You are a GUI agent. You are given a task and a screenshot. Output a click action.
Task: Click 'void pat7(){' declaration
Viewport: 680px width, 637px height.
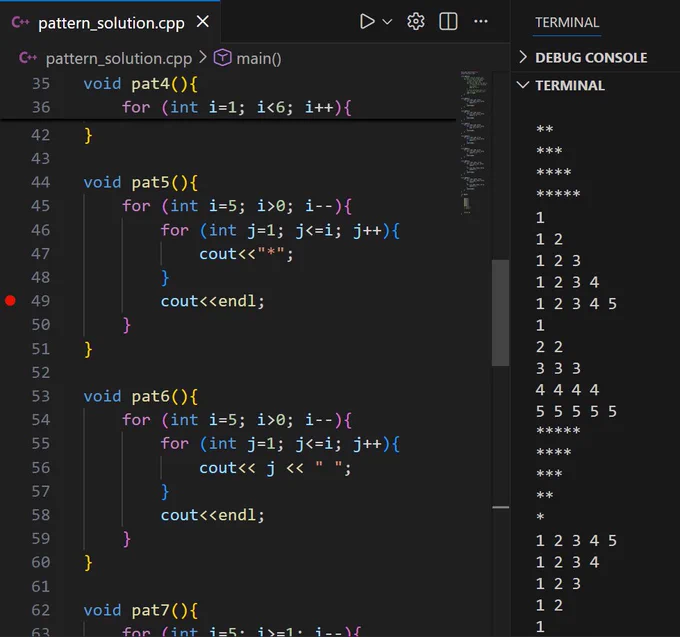141,611
